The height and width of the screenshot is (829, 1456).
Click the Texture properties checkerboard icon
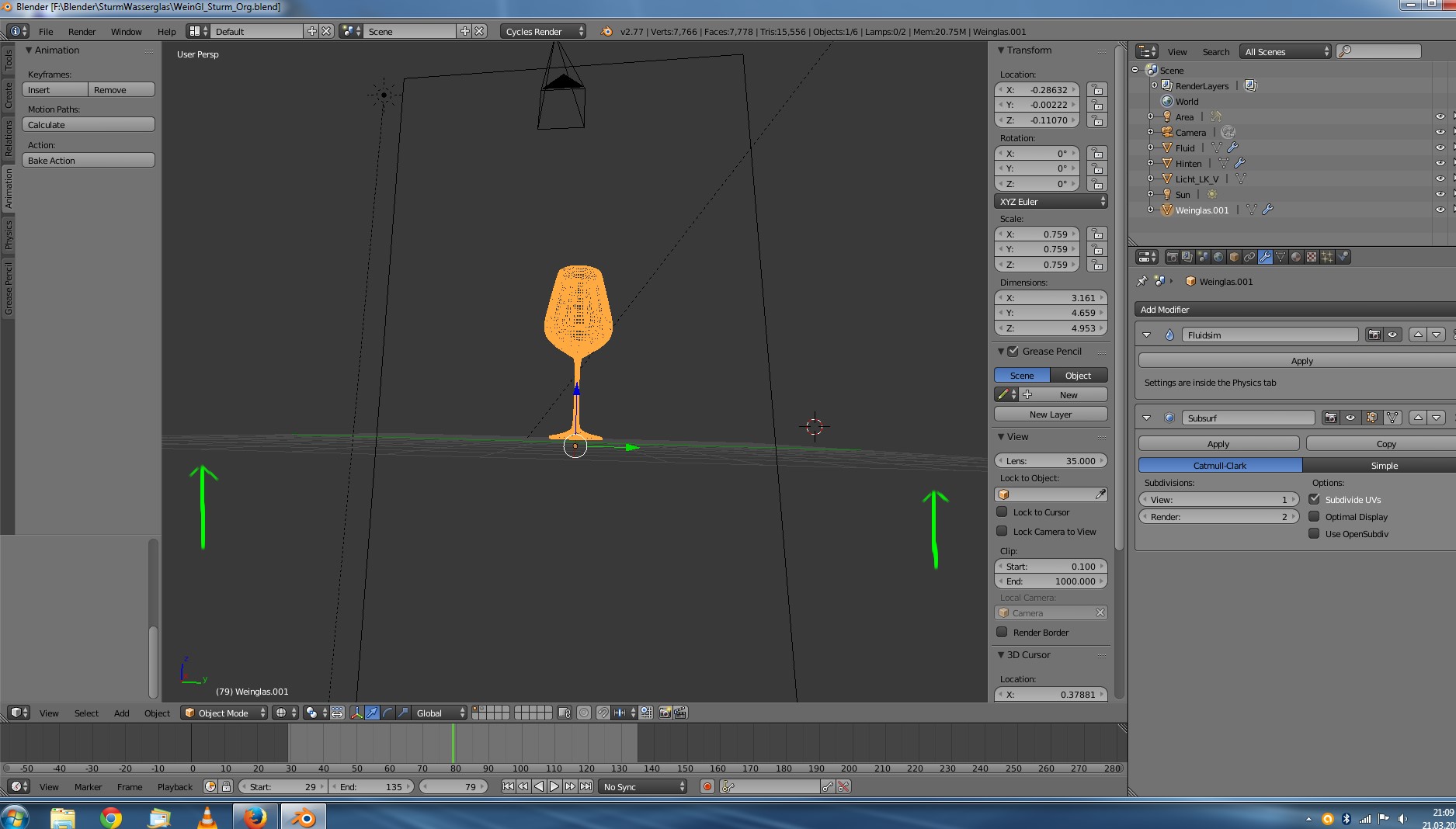pyautogui.click(x=1312, y=257)
